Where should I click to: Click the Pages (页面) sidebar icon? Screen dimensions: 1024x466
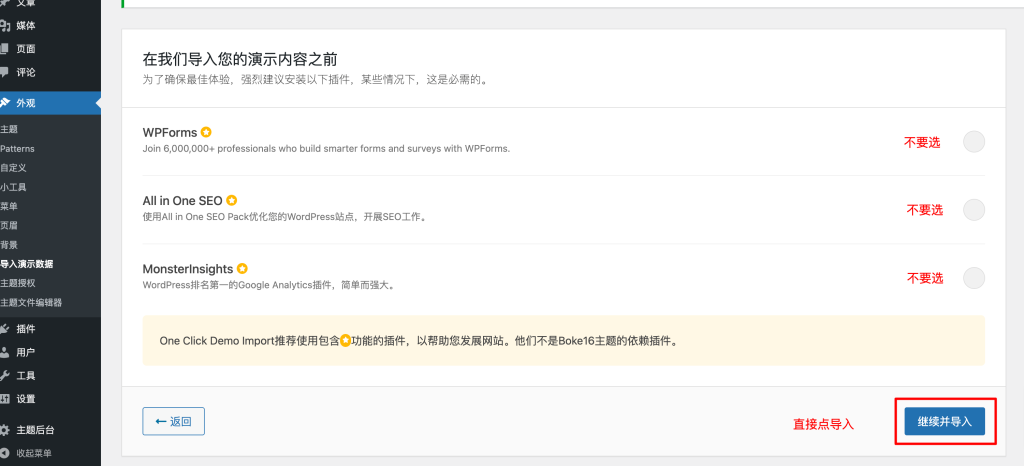pos(4,49)
